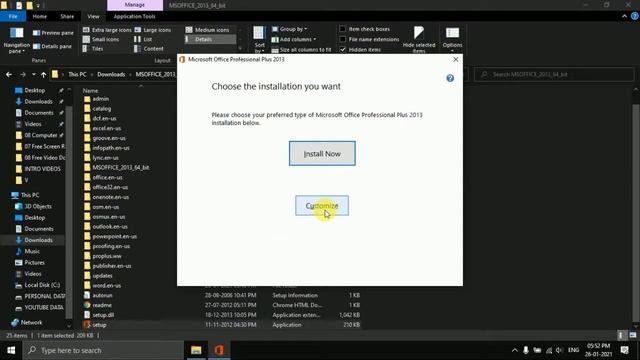Open the File menu in Explorer
Viewport: 640px width, 360px height.
13,16
